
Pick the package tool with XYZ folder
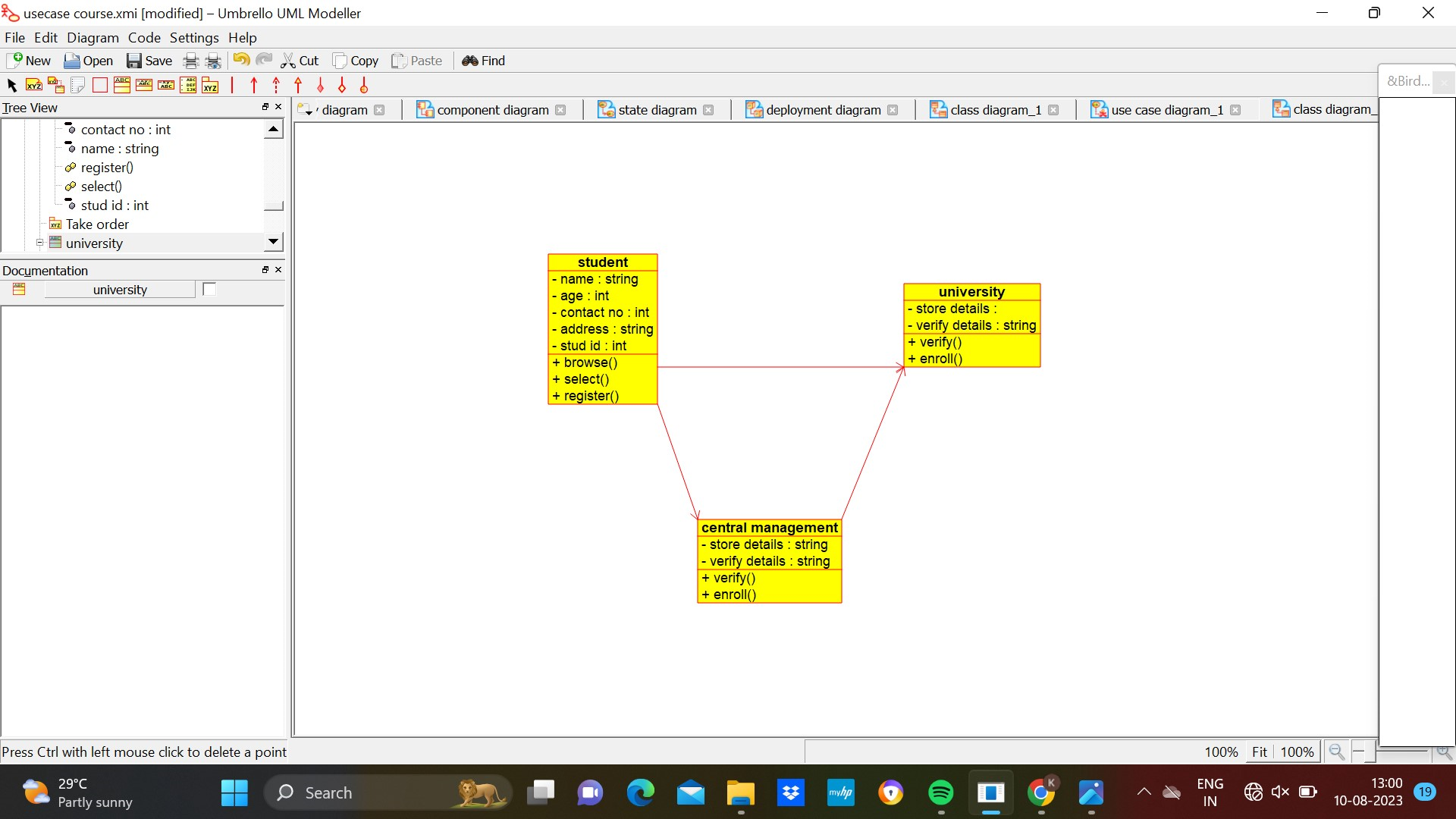coord(210,86)
